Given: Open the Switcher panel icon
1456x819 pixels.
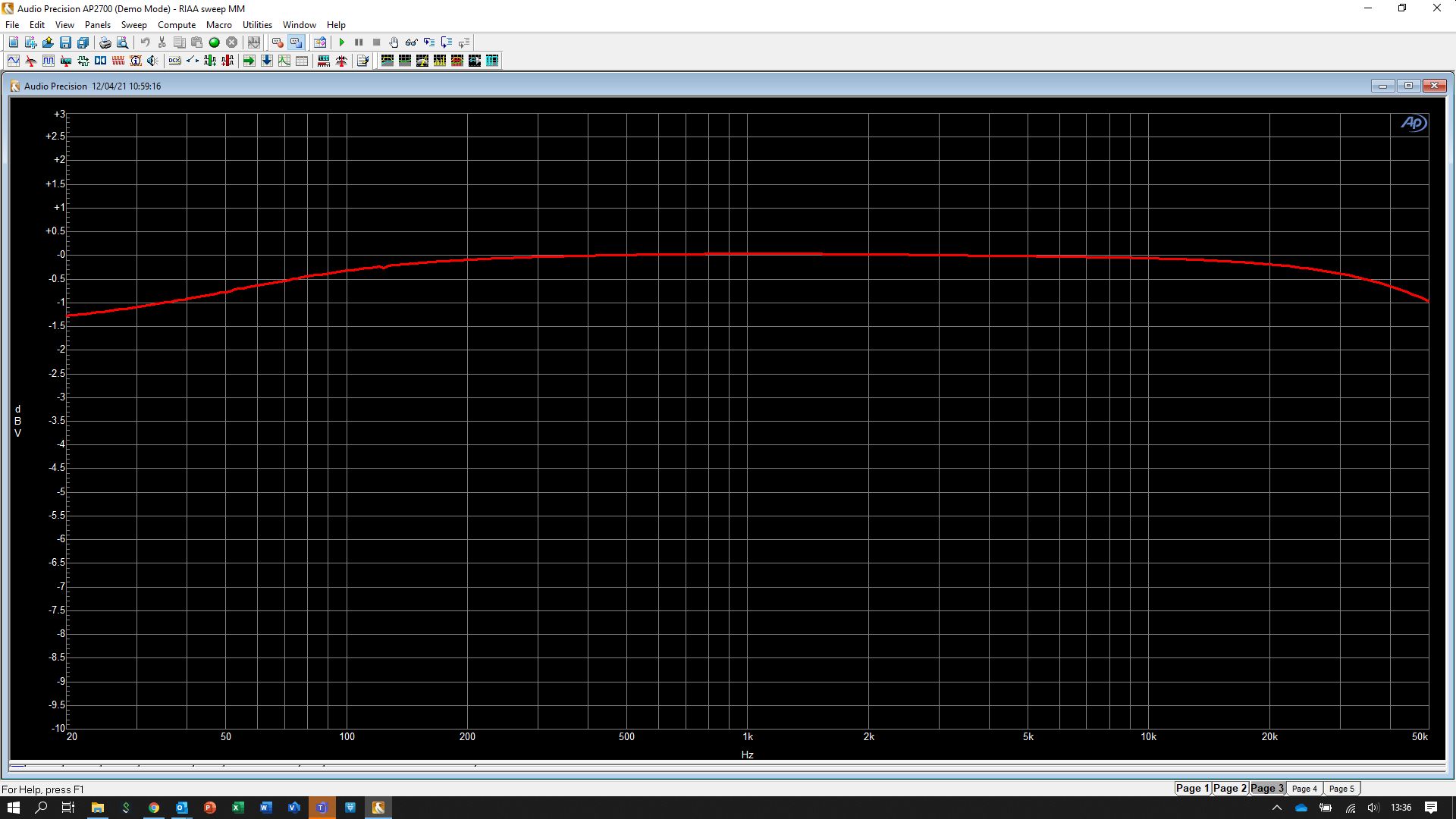Looking at the screenshot, I should (x=192, y=61).
